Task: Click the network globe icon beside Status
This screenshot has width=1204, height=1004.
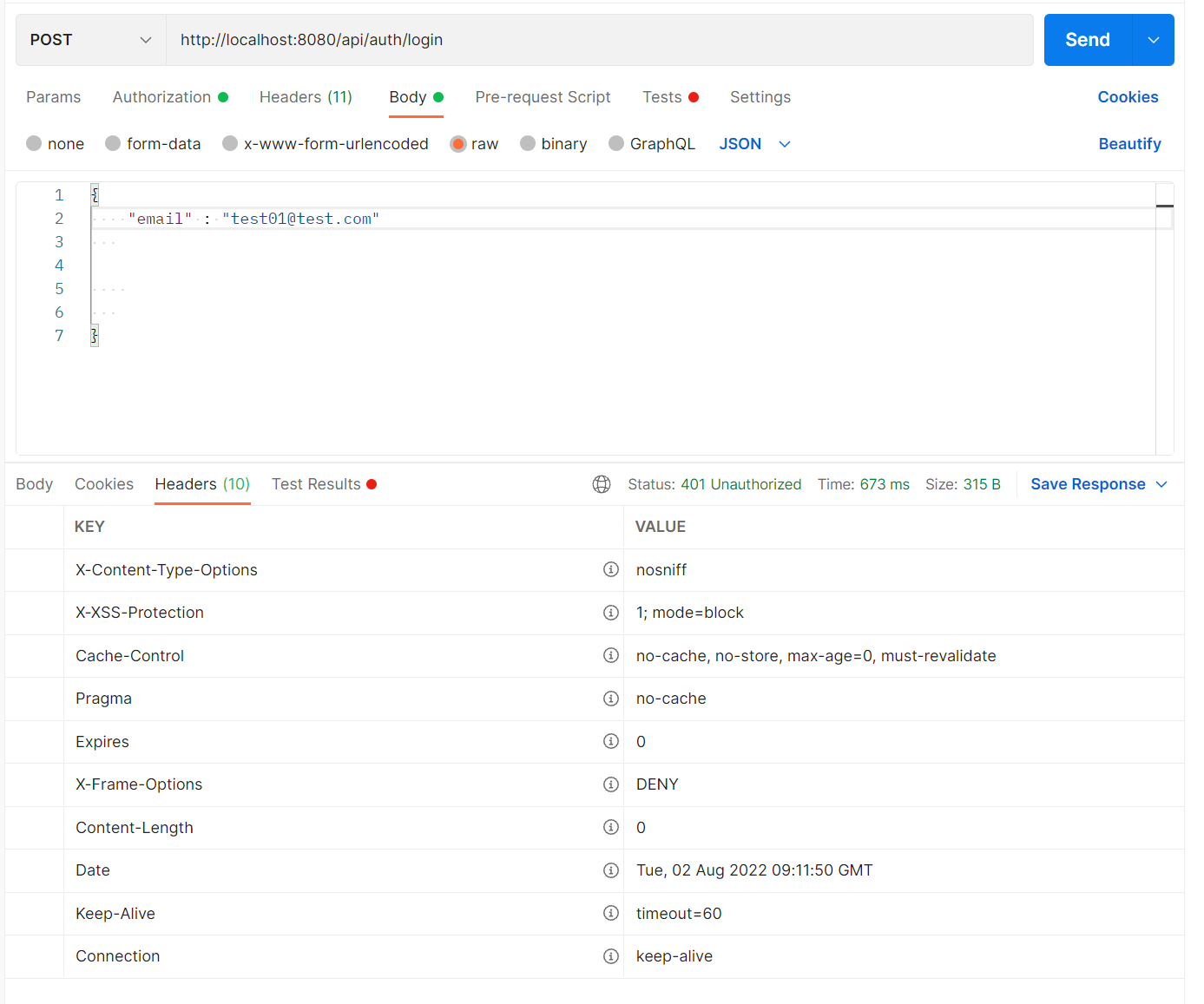Action: pos(602,484)
